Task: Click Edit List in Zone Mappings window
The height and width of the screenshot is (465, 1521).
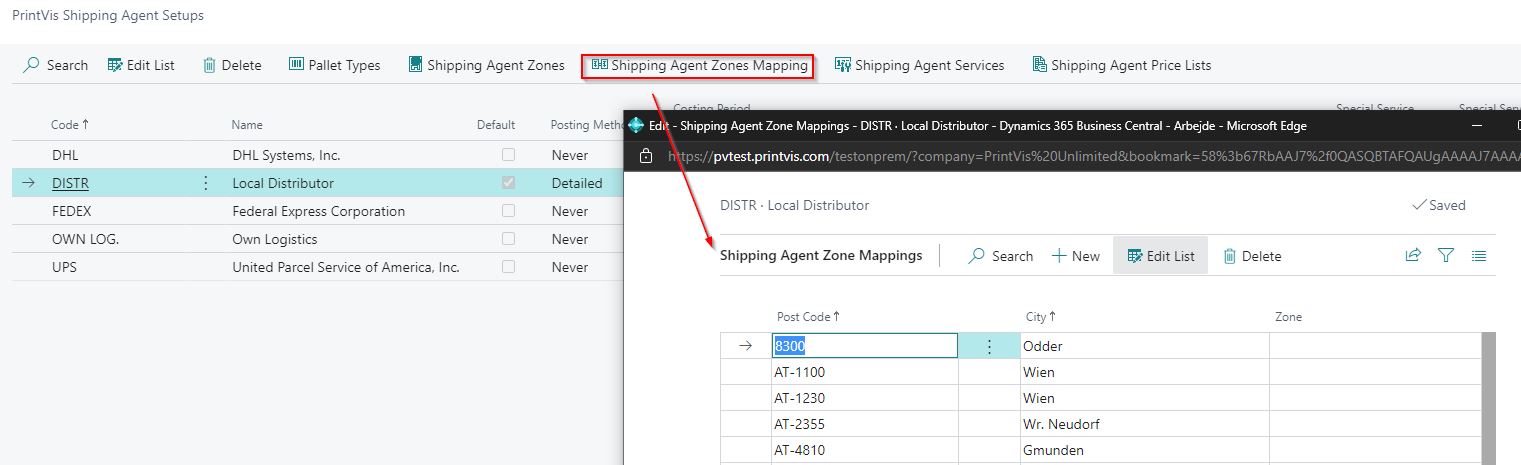Action: (x=1160, y=256)
